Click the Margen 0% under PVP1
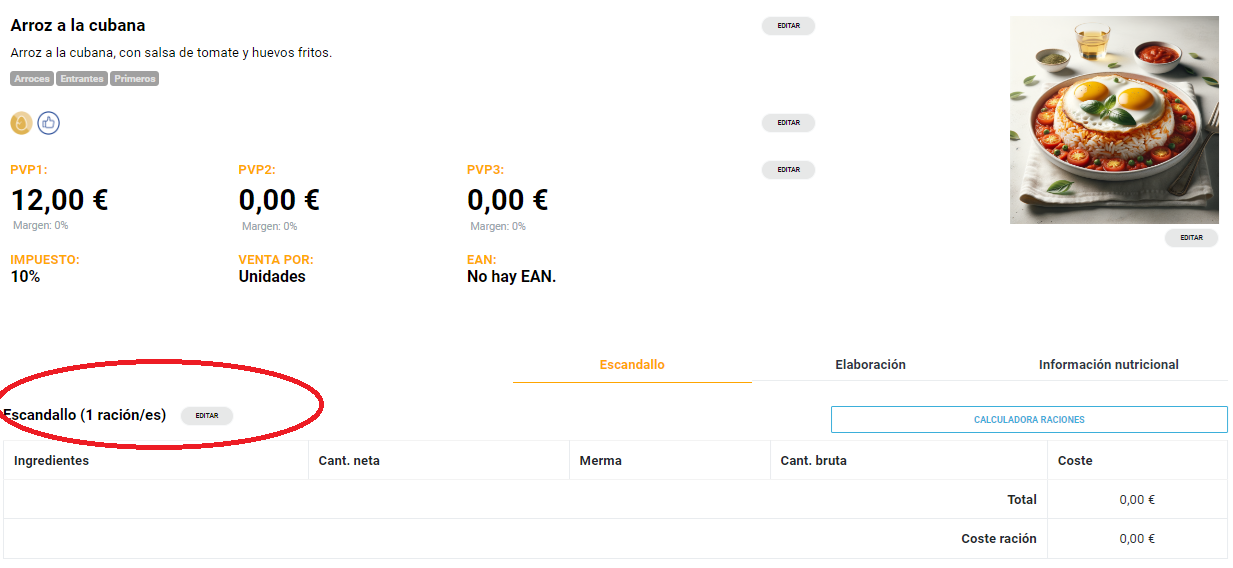 click(41, 226)
